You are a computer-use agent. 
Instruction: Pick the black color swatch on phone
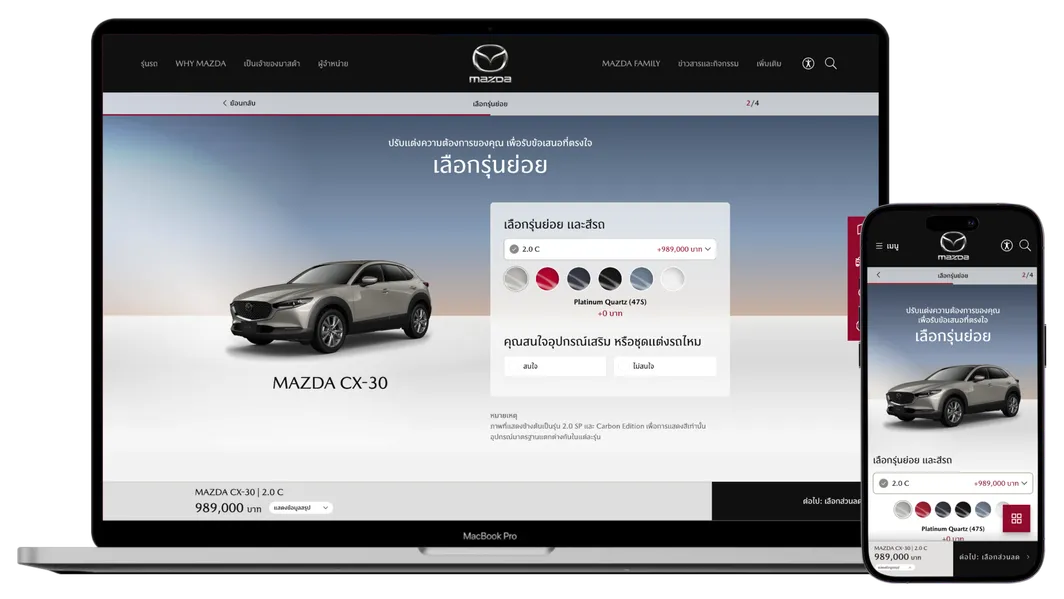pyautogui.click(x=963, y=509)
